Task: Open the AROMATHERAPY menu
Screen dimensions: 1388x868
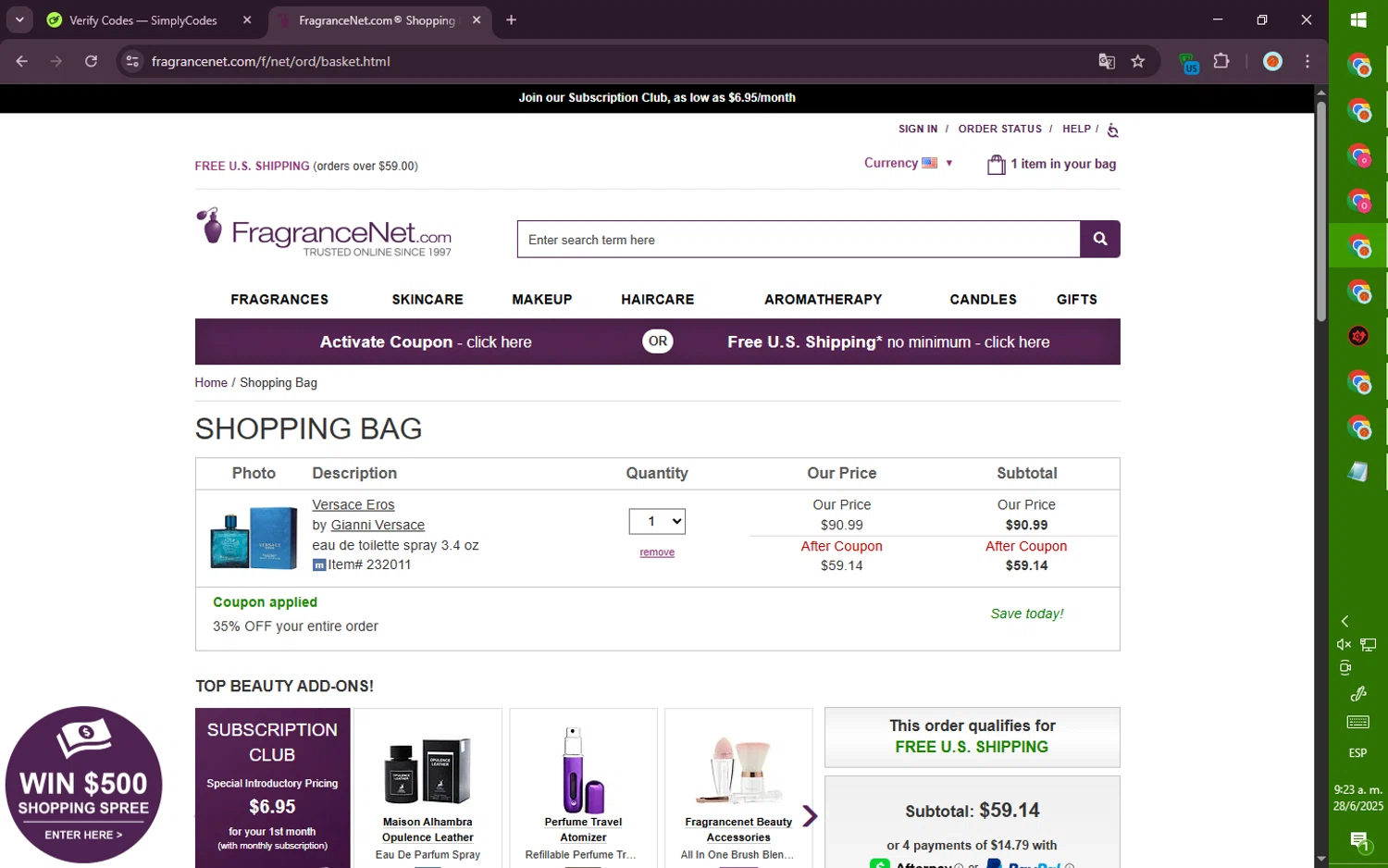Action: pyautogui.click(x=824, y=299)
